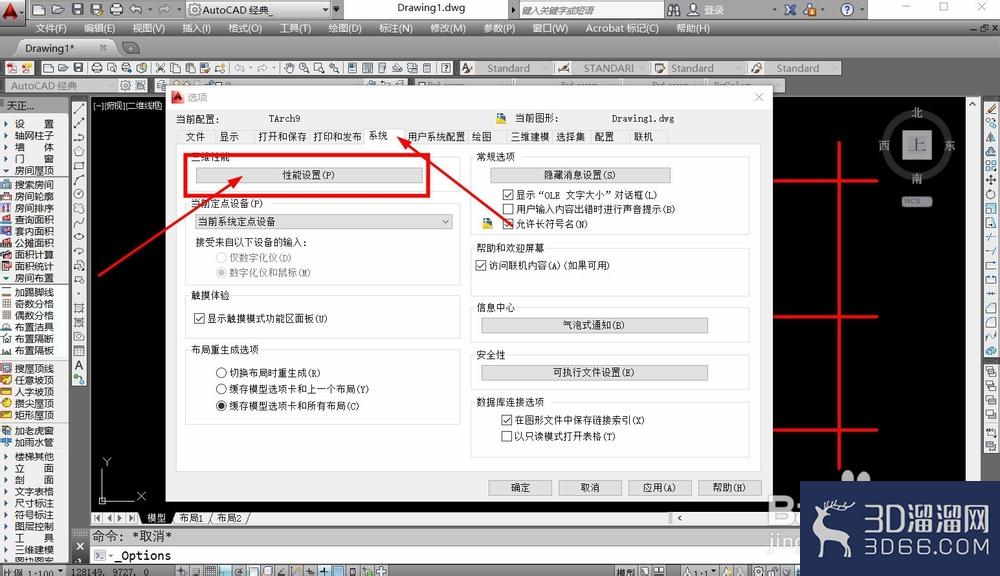The image size is (1000, 576).
Task: Click the binoculars search icon in title bar
Action: 673,10
